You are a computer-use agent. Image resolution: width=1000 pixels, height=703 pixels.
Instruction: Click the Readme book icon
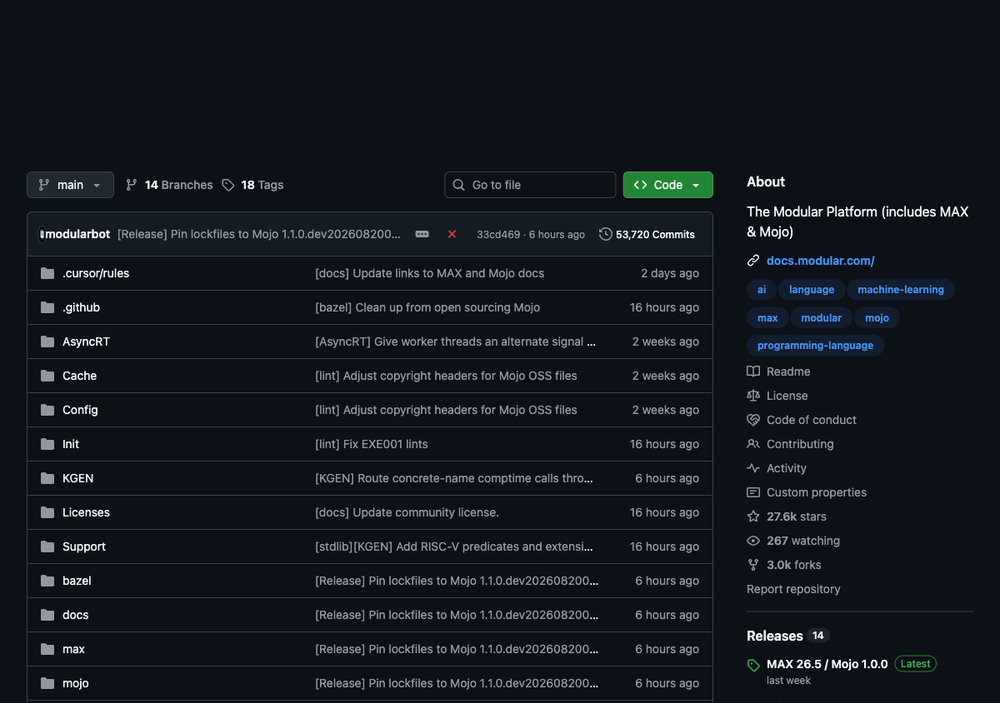tap(753, 371)
